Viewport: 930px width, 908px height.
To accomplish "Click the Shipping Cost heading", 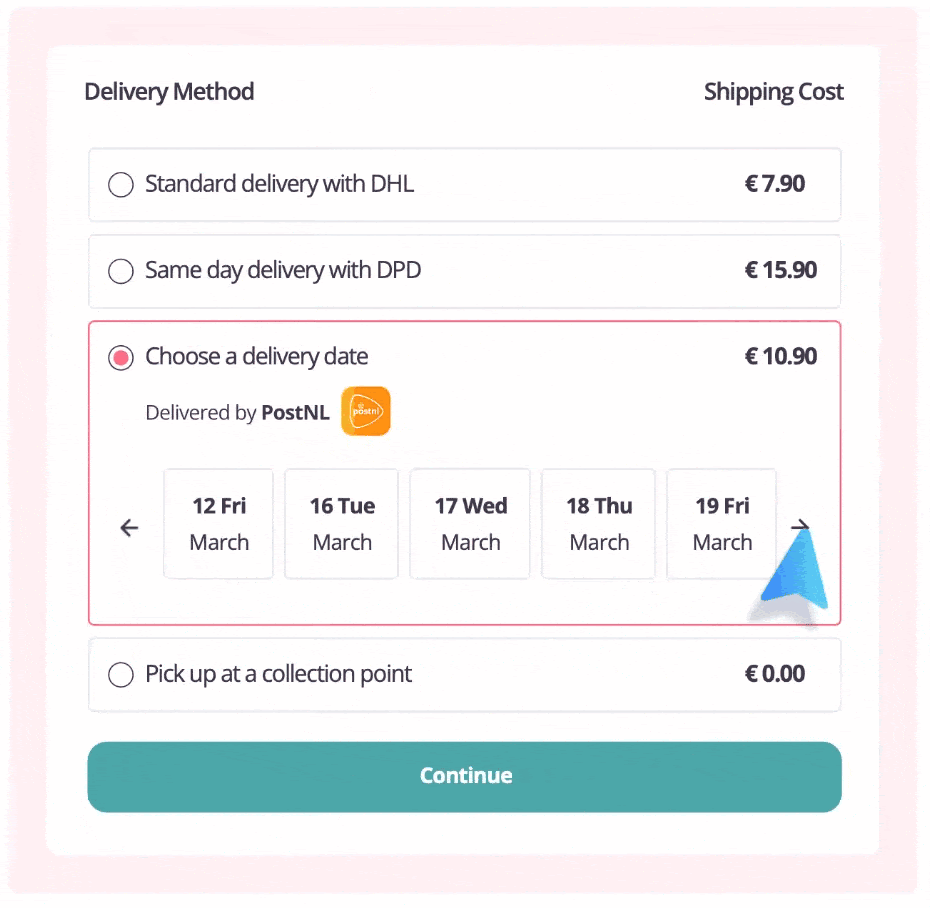I will 773,92.
